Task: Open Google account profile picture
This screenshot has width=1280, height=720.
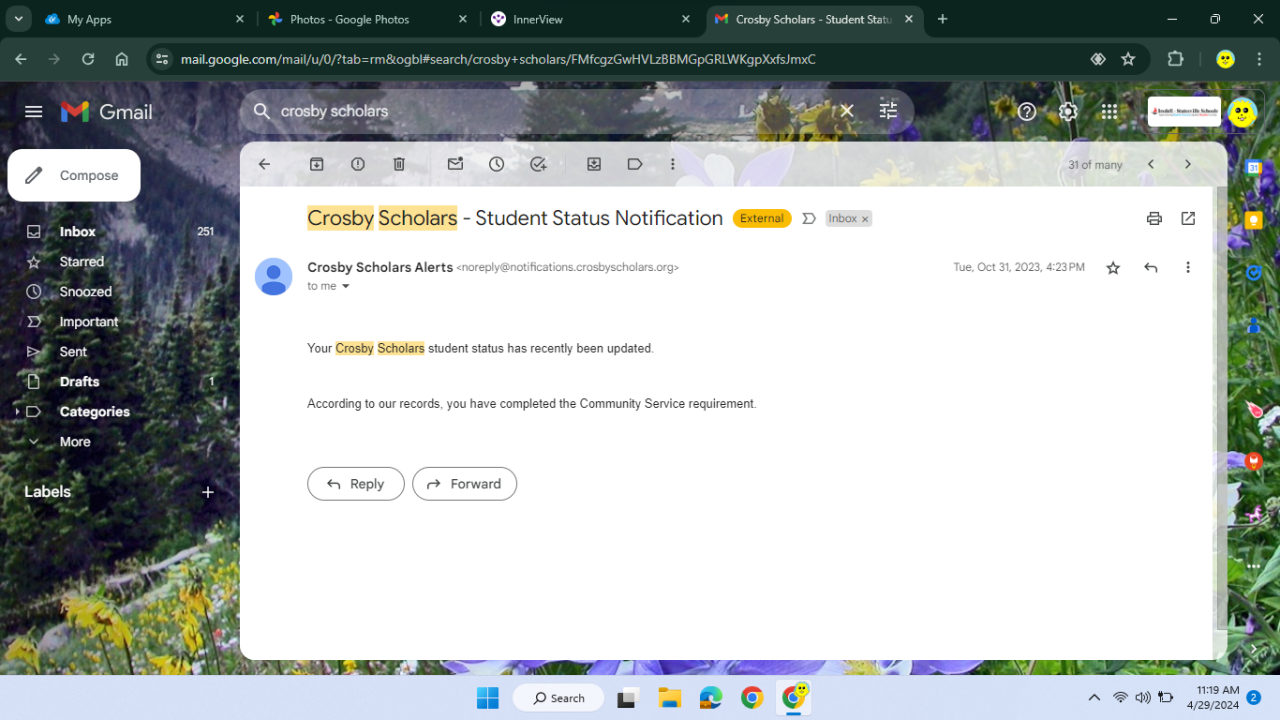Action: (1241, 112)
